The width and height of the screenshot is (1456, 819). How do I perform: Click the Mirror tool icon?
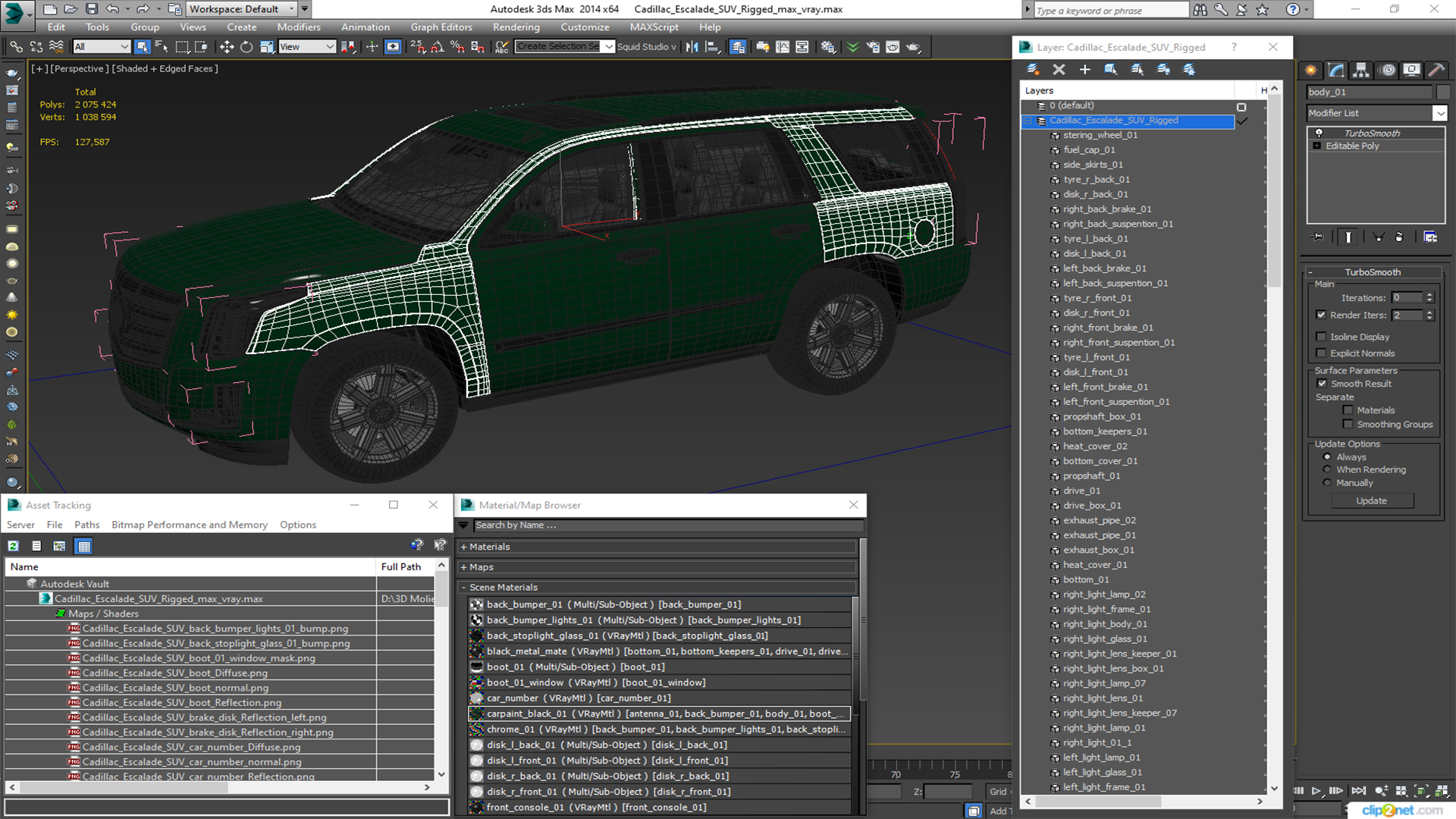pos(692,47)
